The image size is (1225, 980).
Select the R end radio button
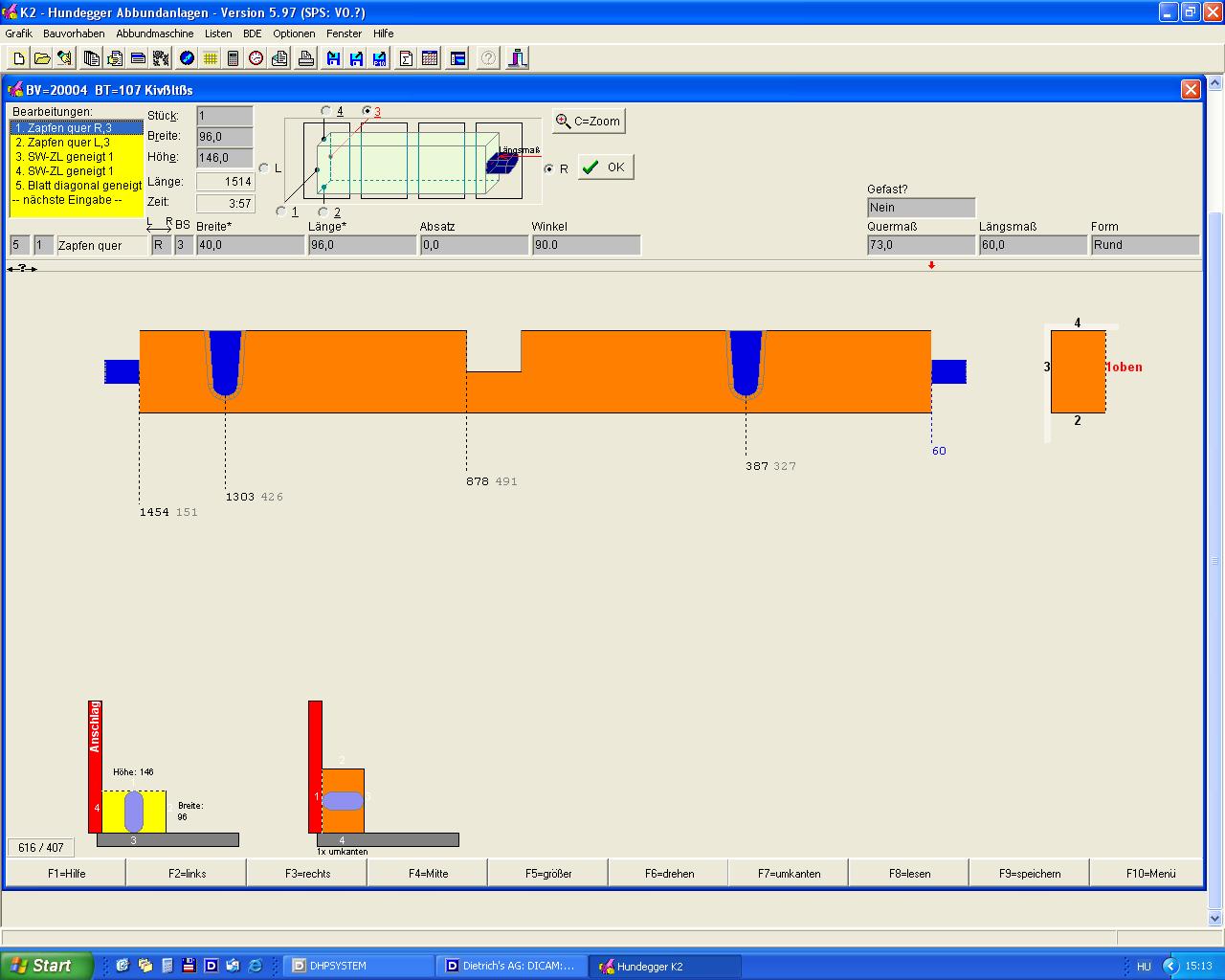point(548,168)
